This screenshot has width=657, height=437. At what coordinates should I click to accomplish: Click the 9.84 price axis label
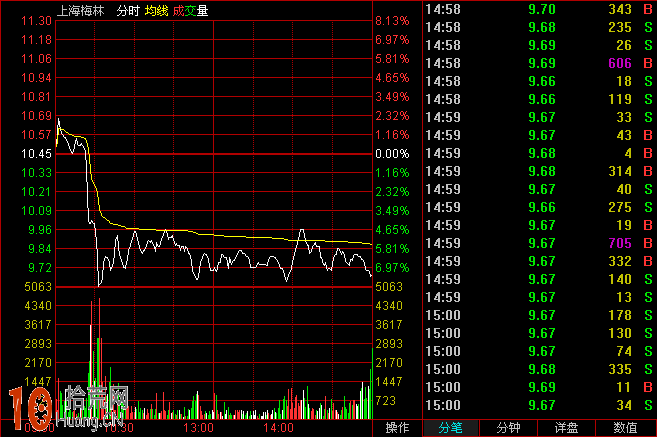pyautogui.click(x=40, y=248)
